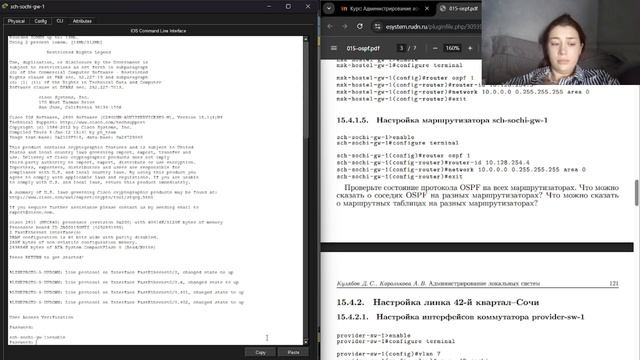Open the CLI tab
Viewport: 640px width, 360px height.
tap(60, 21)
